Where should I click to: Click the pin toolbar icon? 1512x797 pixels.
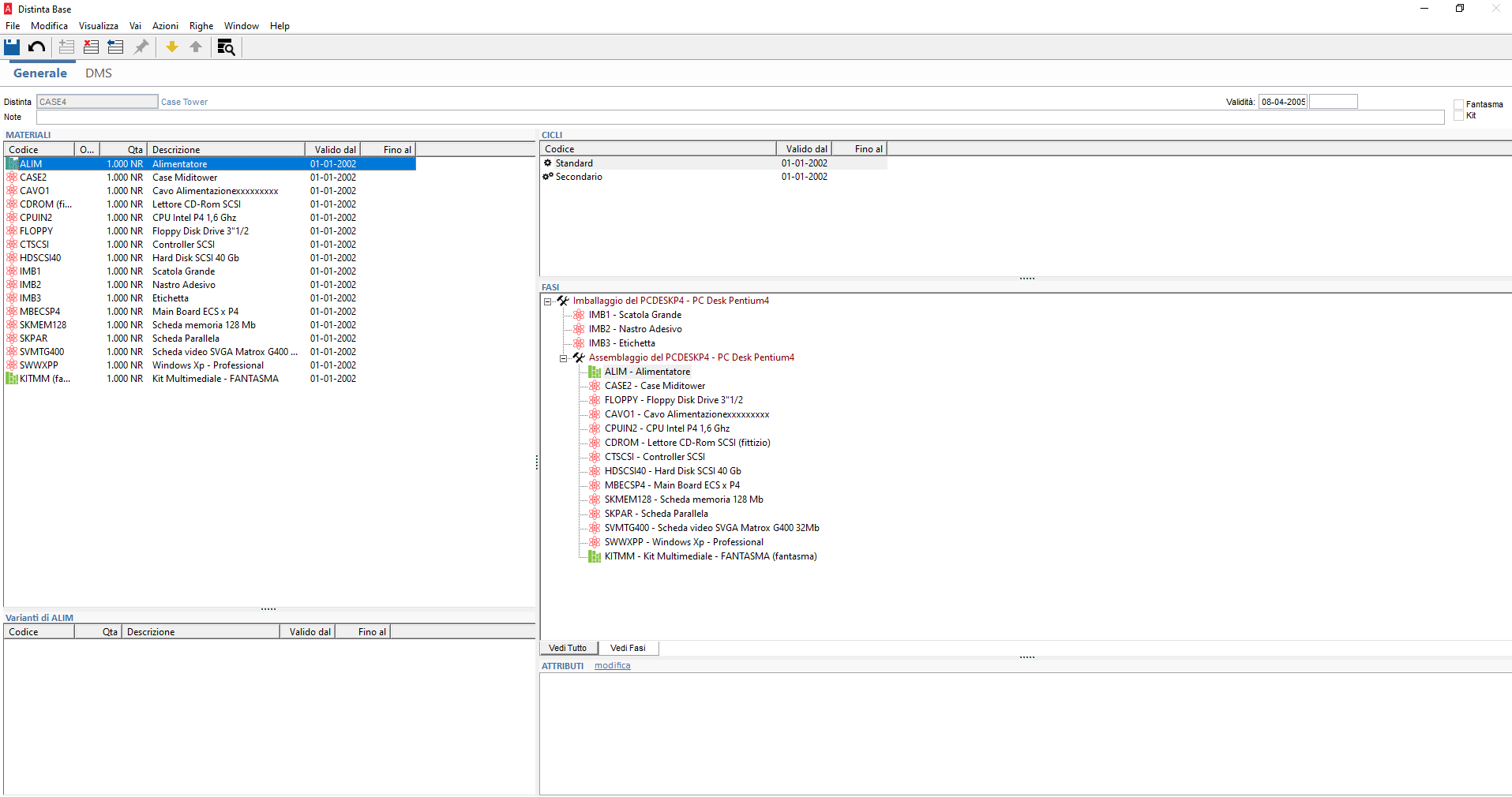(141, 47)
